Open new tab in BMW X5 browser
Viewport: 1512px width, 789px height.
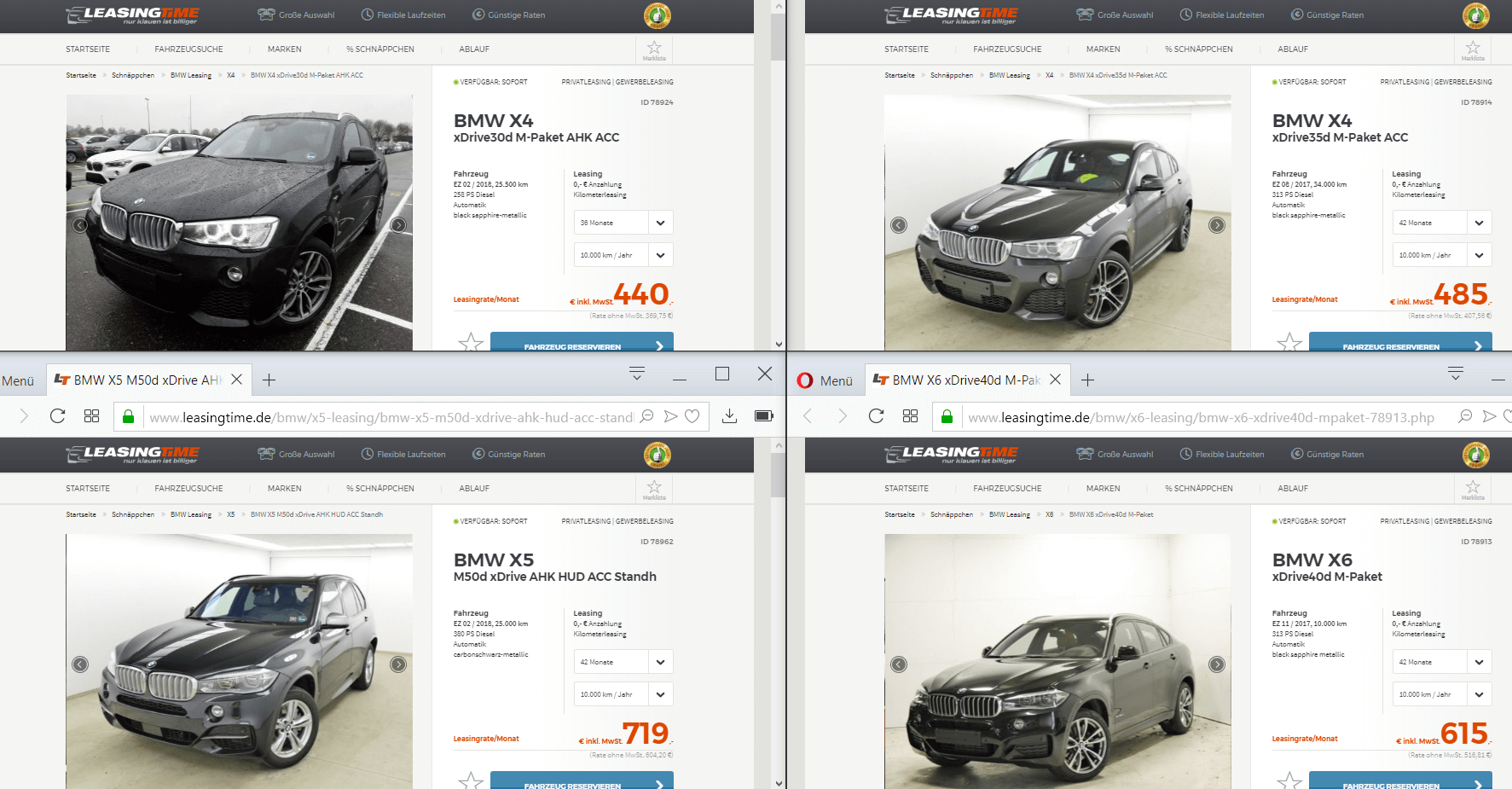[x=269, y=380]
